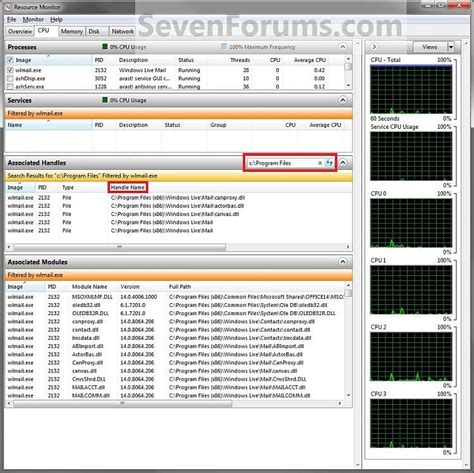Viewport: 474px width, 473px height.
Task: Sort processes by Threads column
Action: [x=240, y=60]
